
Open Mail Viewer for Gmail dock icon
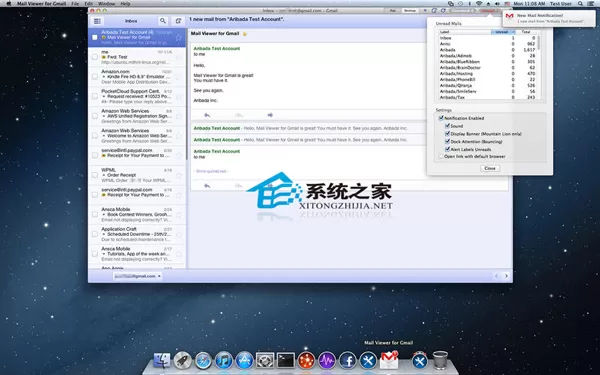click(389, 360)
